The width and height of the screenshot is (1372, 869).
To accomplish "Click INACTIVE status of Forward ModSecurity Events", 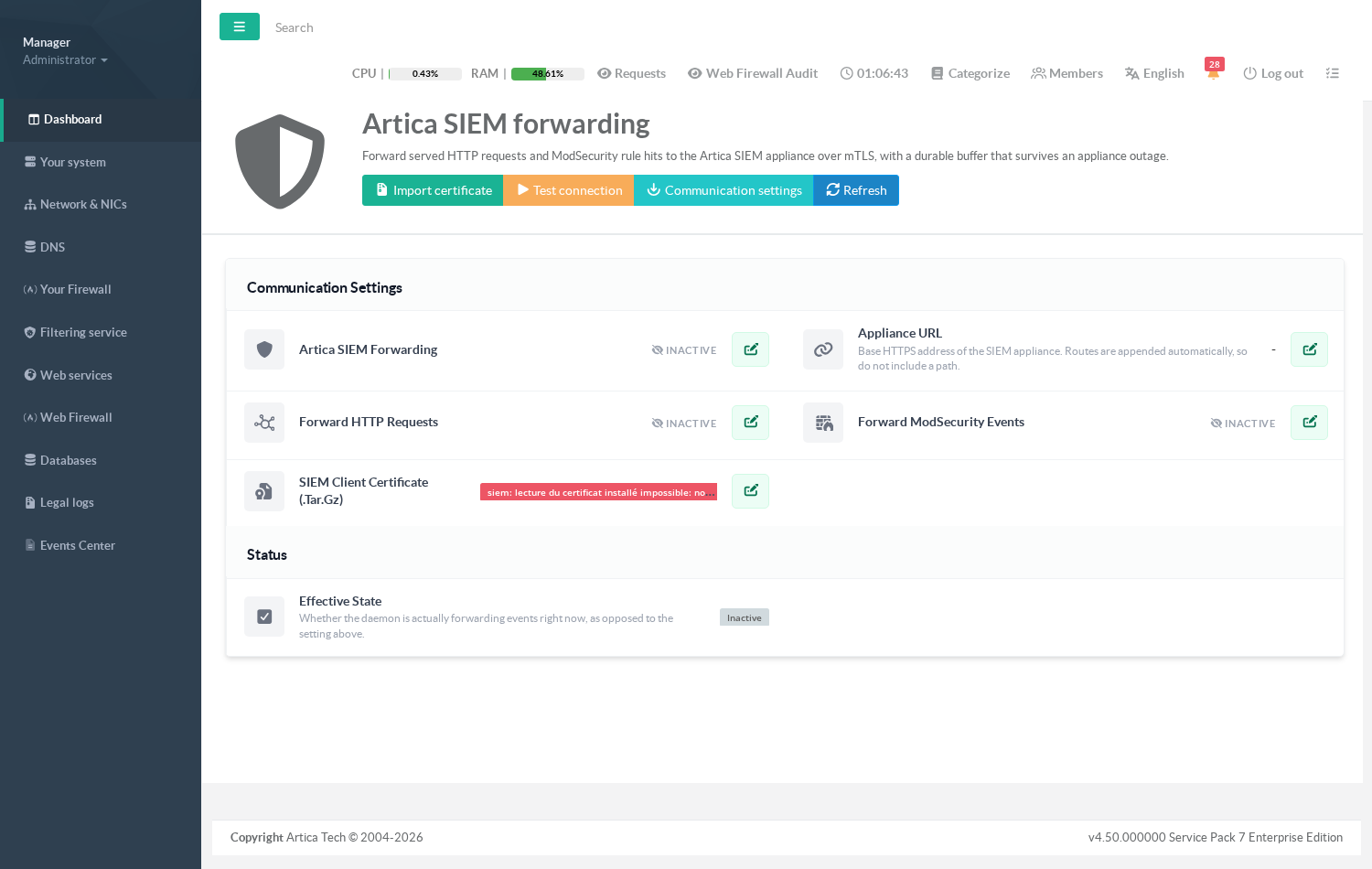I will pyautogui.click(x=1243, y=424).
